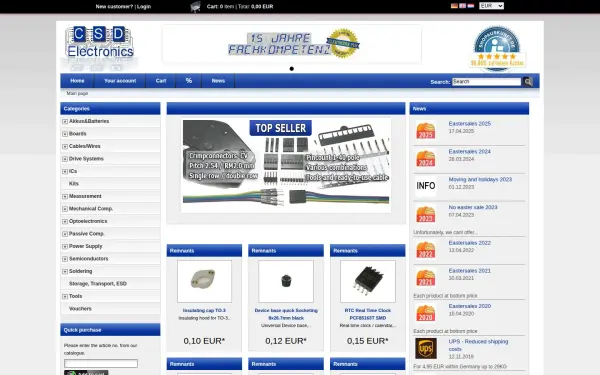Click the search magnifier button

click(528, 82)
